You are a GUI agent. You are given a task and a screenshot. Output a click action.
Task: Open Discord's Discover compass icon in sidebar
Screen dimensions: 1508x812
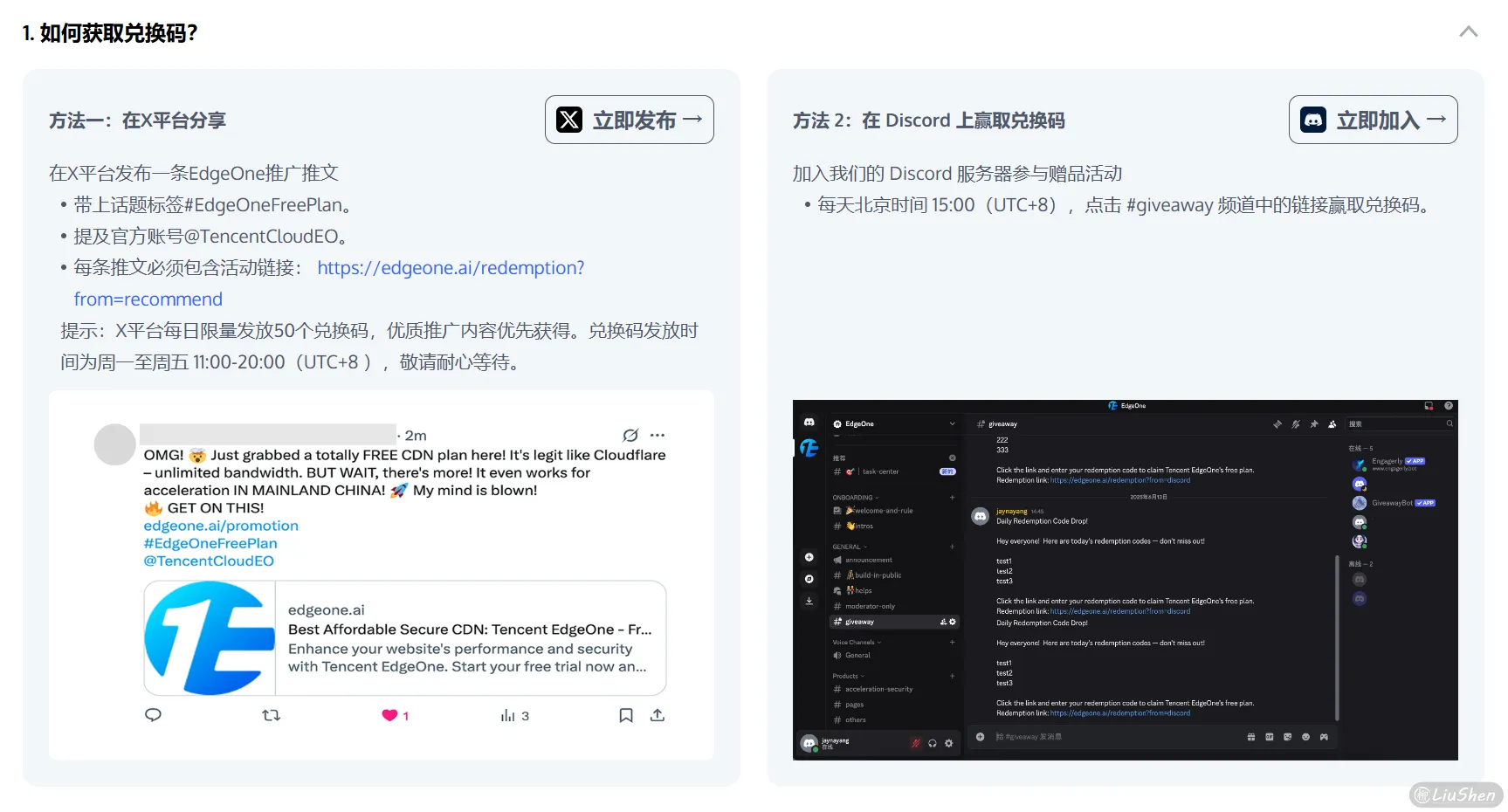[x=809, y=579]
